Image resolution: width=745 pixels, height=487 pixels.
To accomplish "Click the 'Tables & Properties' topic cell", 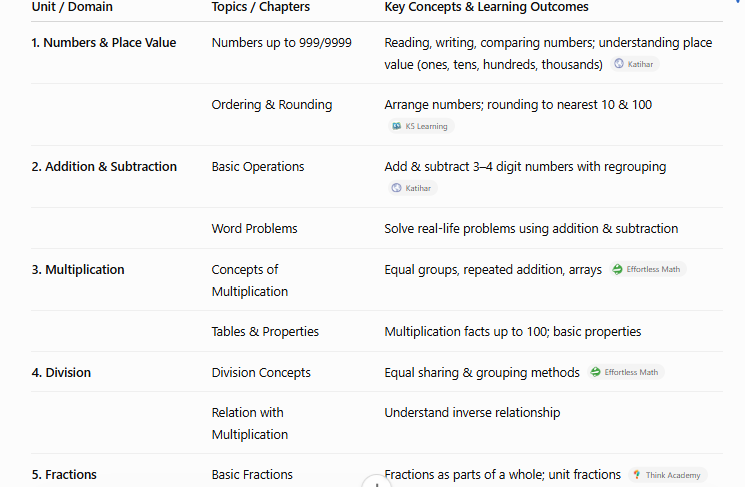I will tap(265, 332).
